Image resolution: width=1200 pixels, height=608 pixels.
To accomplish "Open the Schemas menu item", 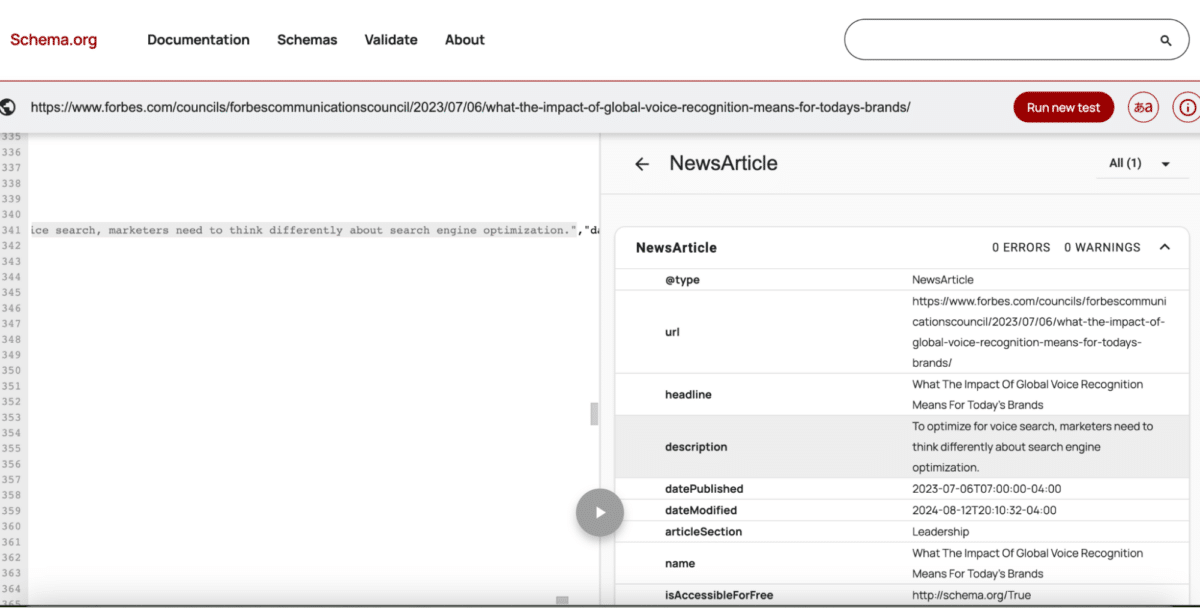I will click(307, 40).
